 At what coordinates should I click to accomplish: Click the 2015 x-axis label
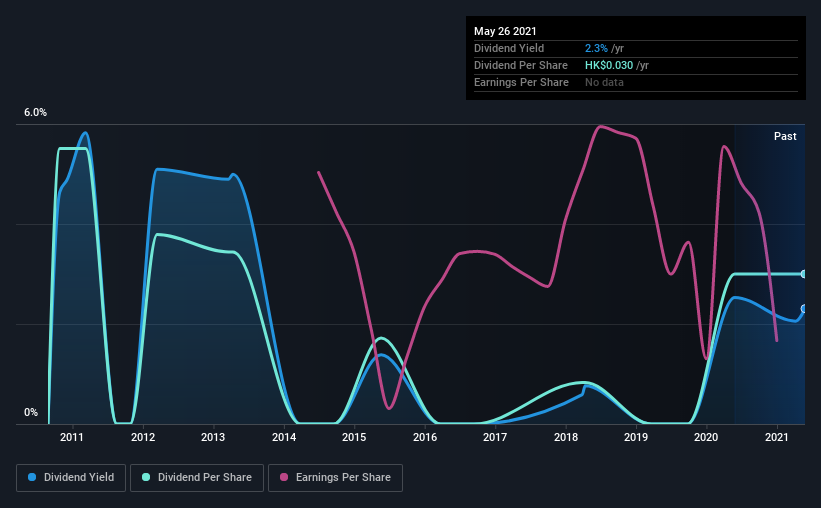354,437
